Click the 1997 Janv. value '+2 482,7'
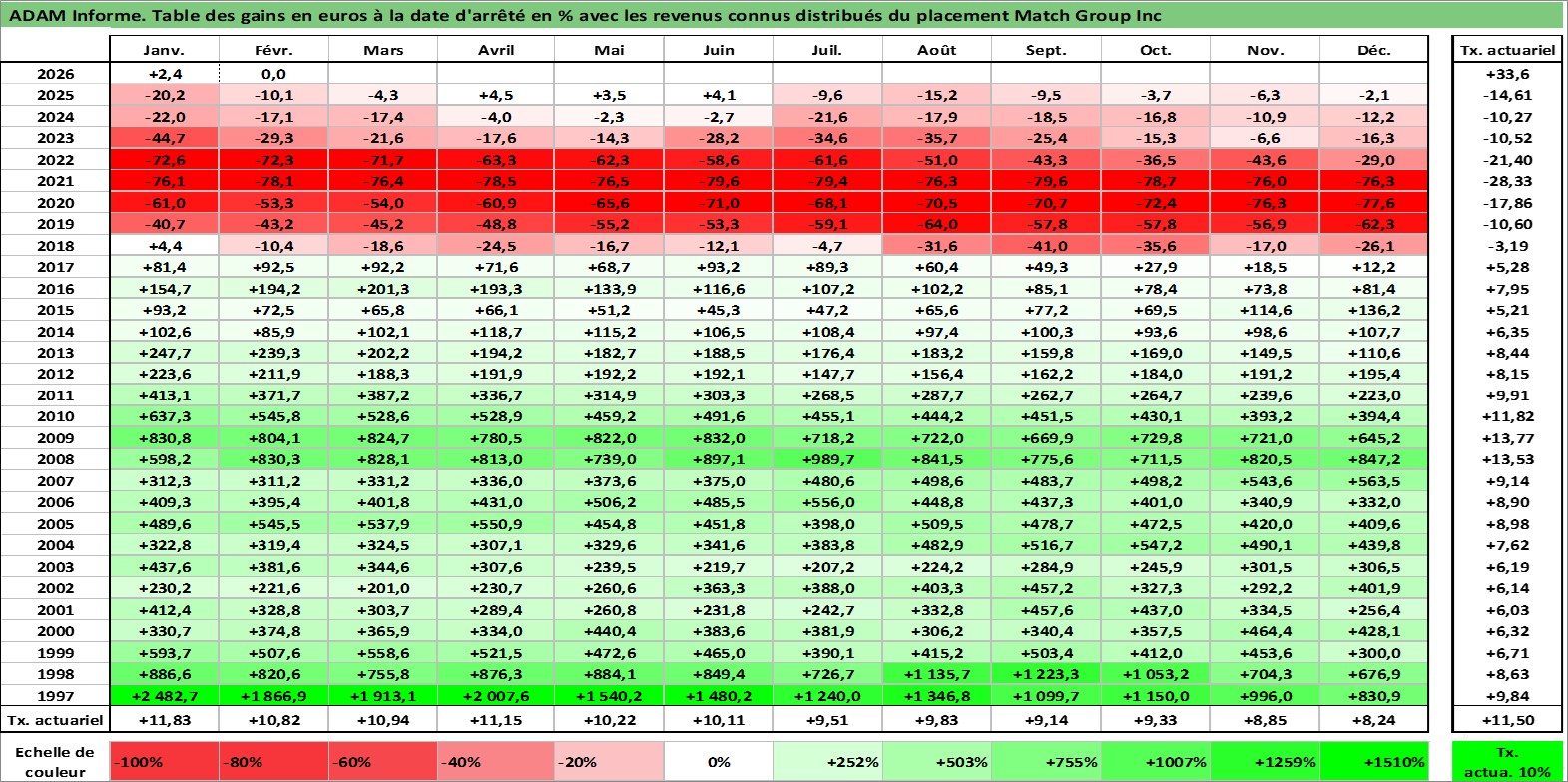This screenshot has height=782, width=1568. coord(164,696)
